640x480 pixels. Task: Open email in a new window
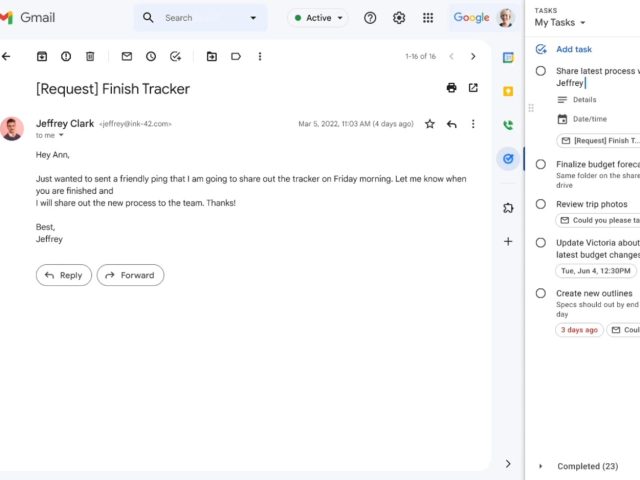[473, 88]
